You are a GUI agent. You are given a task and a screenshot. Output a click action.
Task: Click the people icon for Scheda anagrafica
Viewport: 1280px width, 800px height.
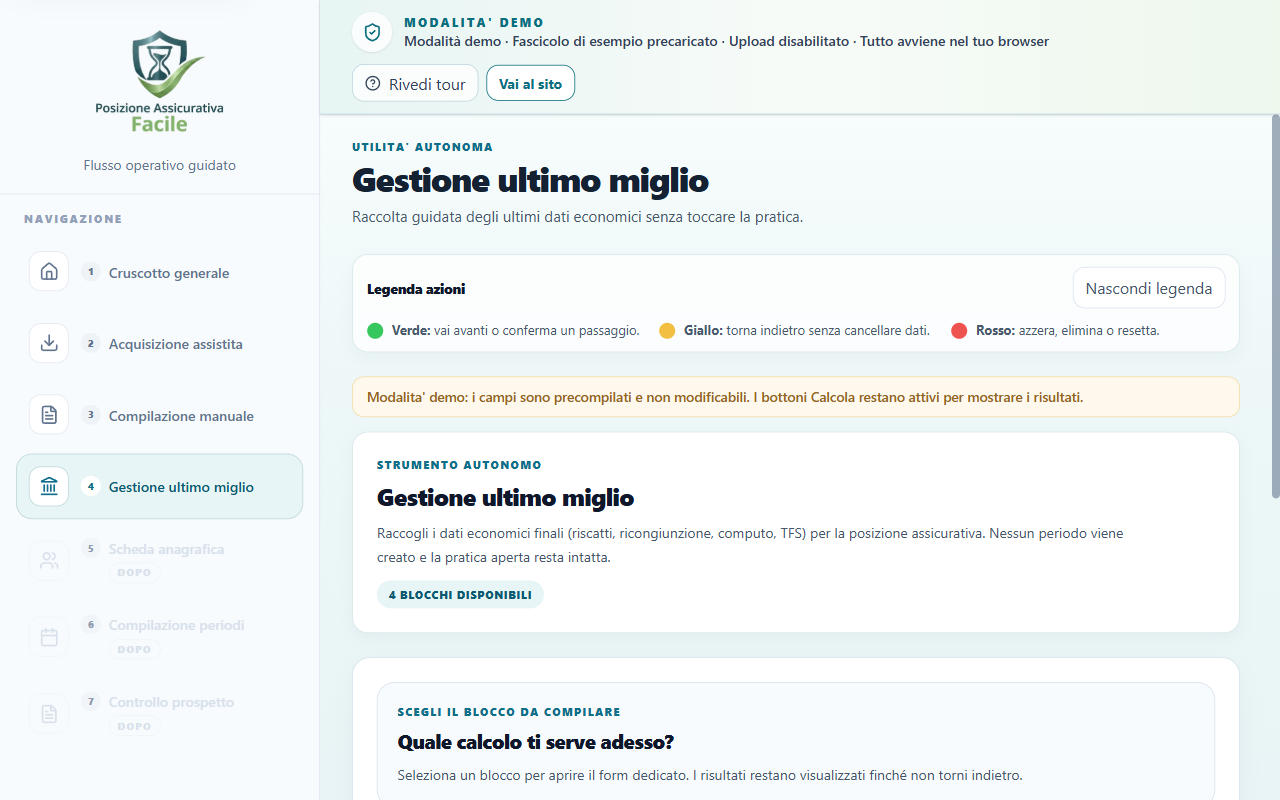49,560
